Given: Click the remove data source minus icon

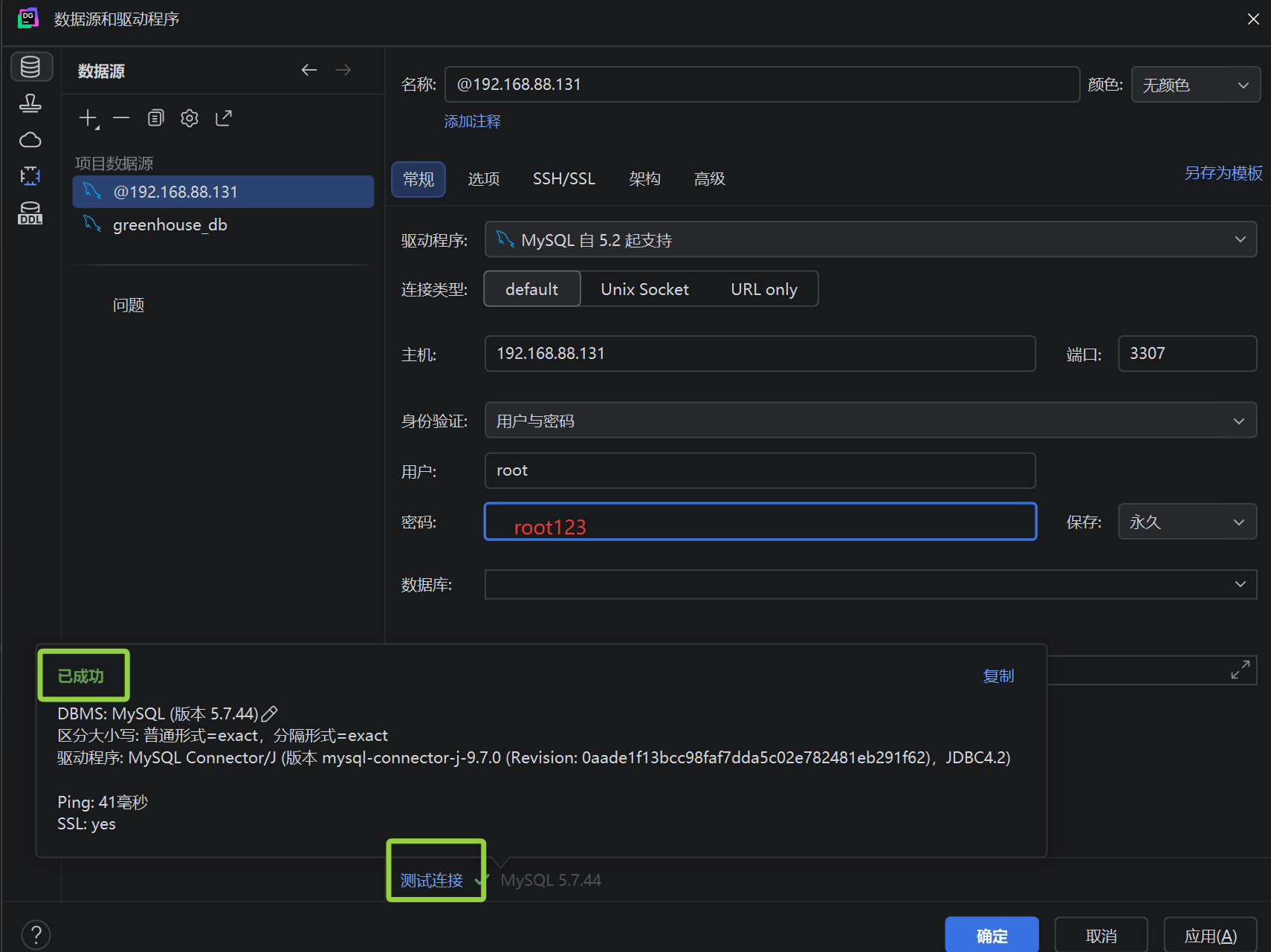Looking at the screenshot, I should (121, 118).
